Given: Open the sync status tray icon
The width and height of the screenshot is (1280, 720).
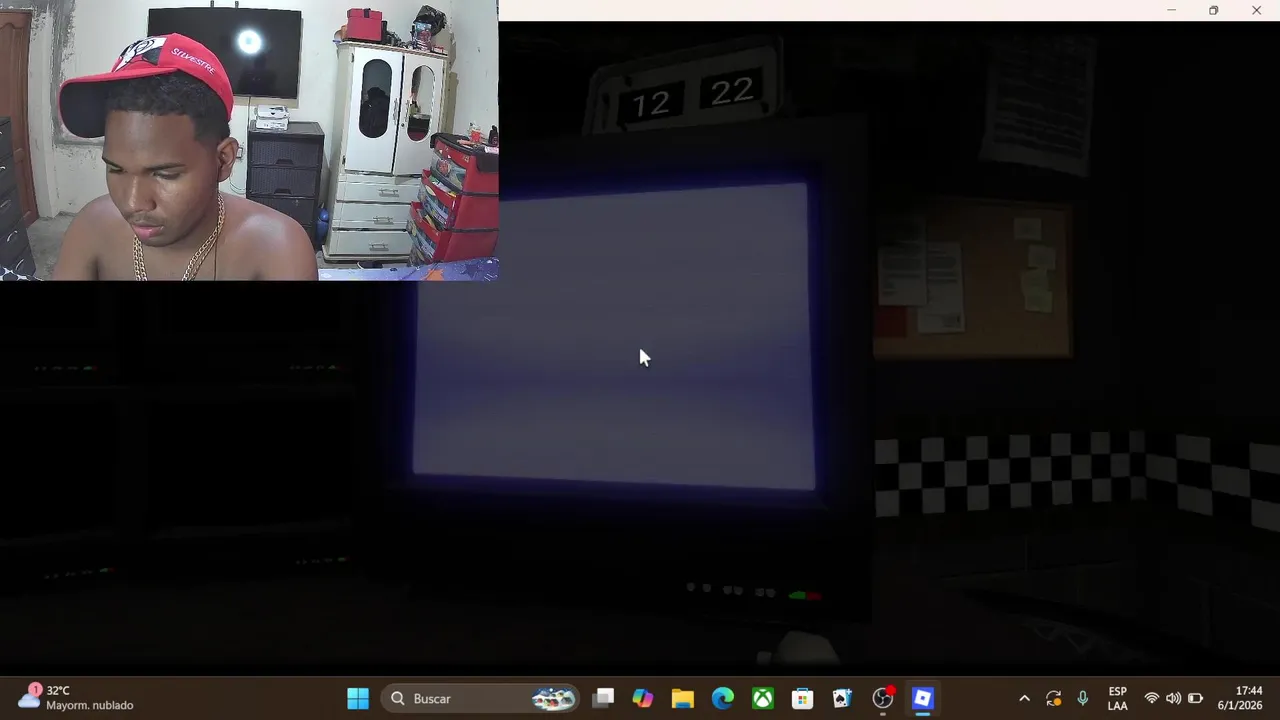Looking at the screenshot, I should [1054, 698].
